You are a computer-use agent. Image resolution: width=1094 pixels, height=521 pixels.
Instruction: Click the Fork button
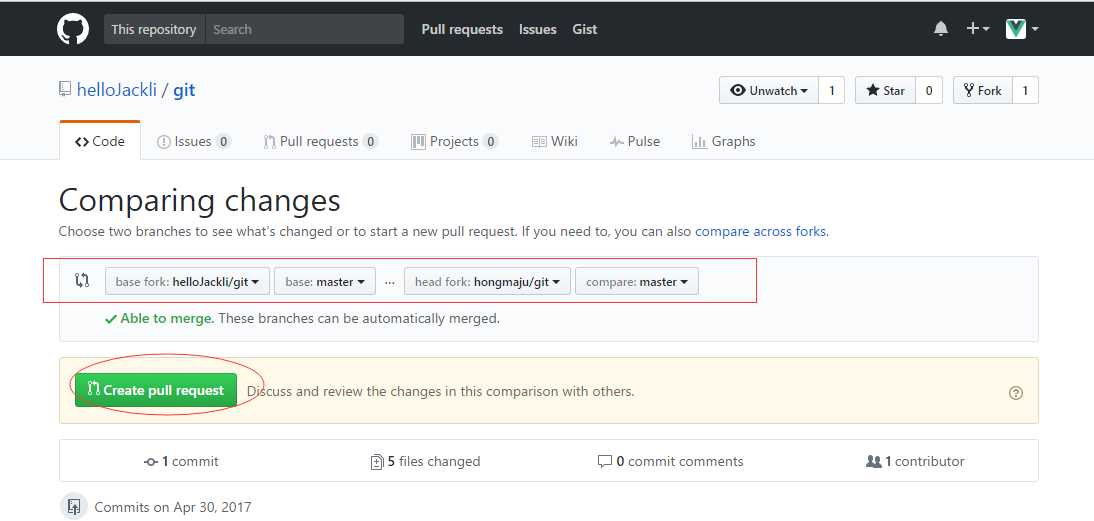point(982,90)
